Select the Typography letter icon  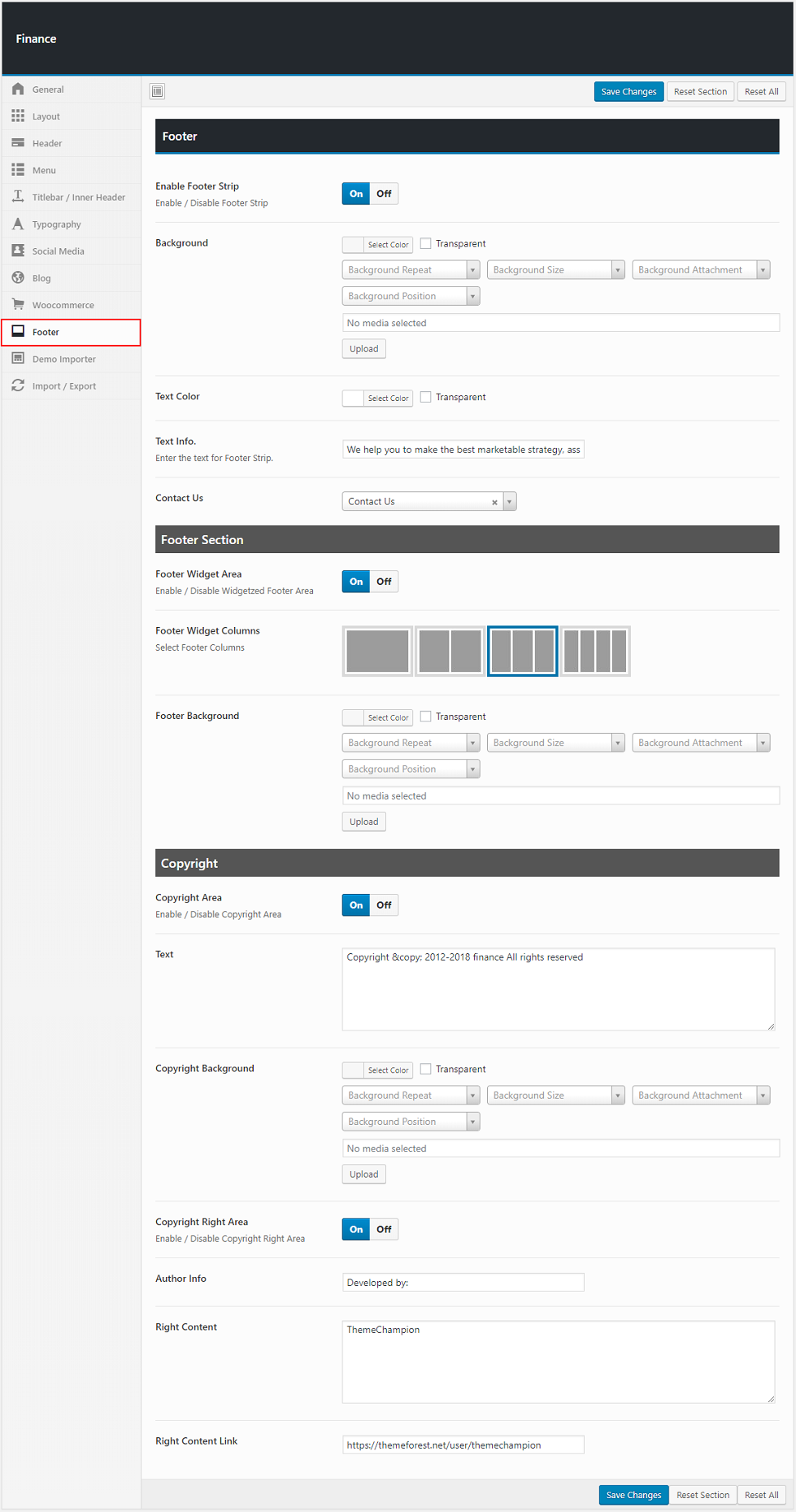[18, 224]
